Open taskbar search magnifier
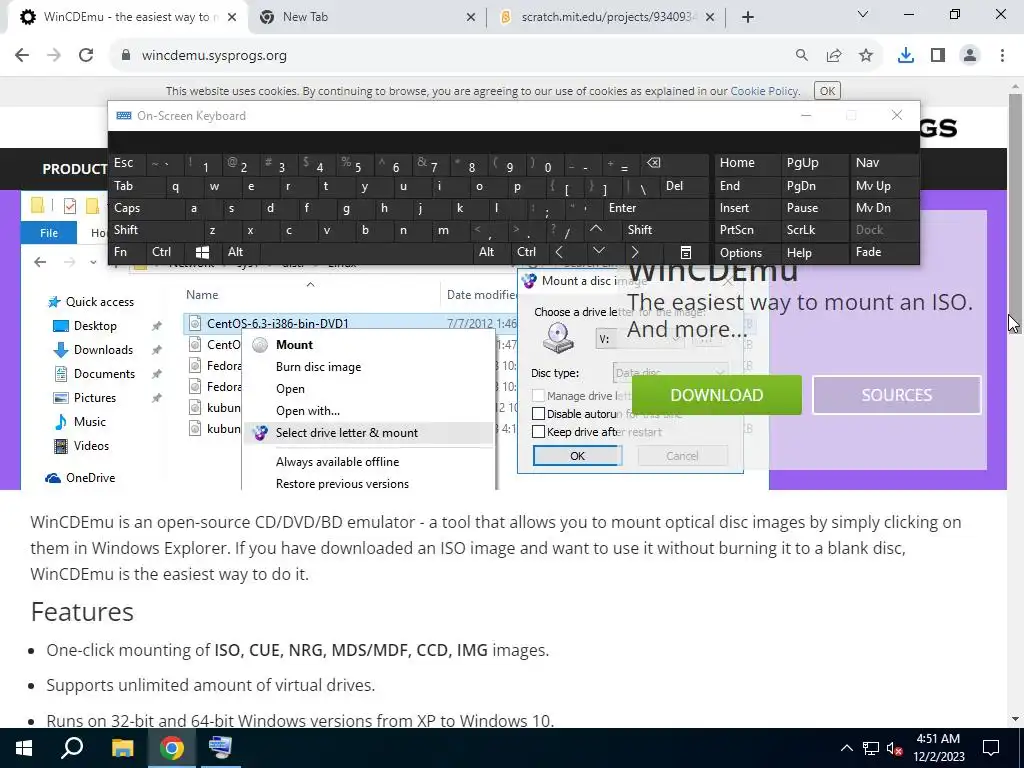The image size is (1024, 768). point(72,748)
